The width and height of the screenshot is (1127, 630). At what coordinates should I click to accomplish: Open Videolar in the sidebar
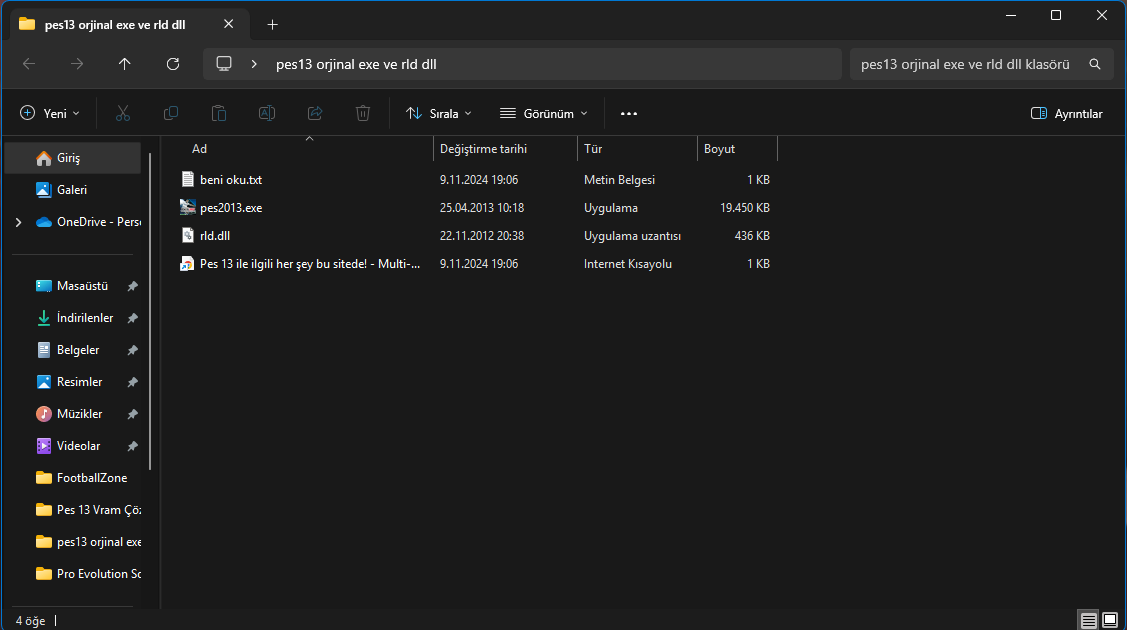point(73,446)
